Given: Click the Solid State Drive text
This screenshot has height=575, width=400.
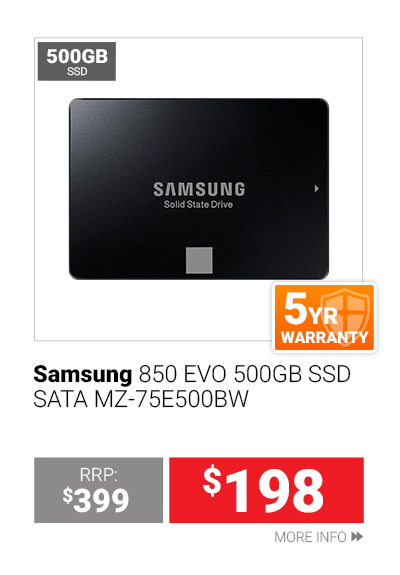Looking at the screenshot, I should coord(198,204).
